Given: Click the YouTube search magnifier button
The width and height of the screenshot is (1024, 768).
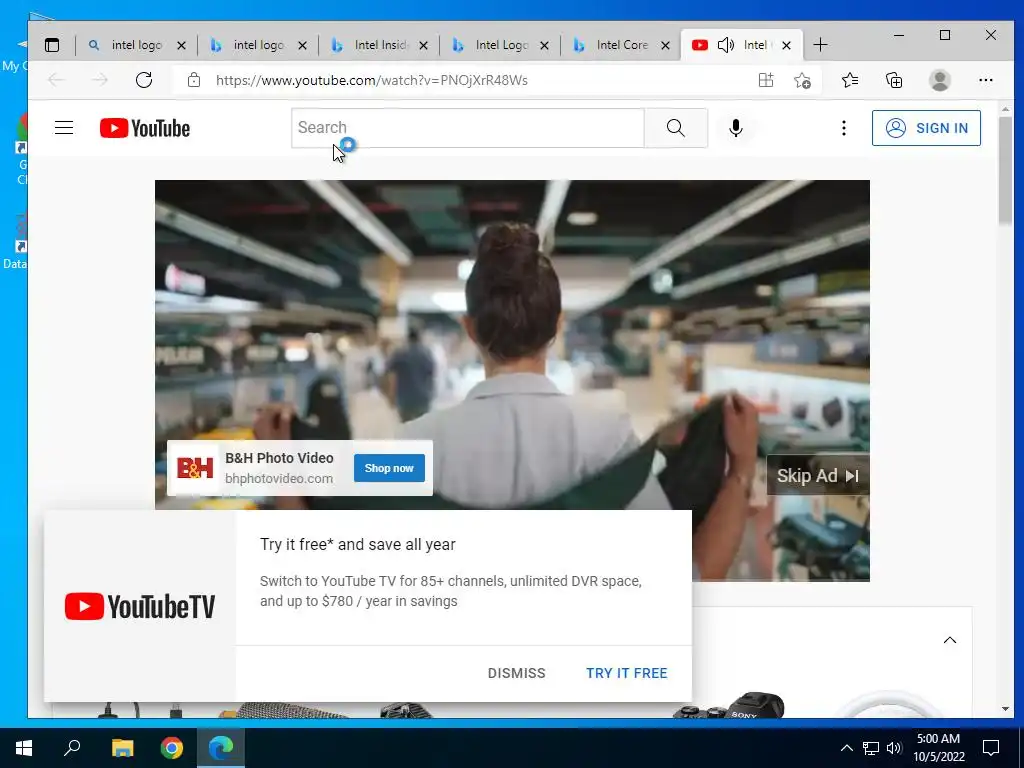Looking at the screenshot, I should coord(676,127).
